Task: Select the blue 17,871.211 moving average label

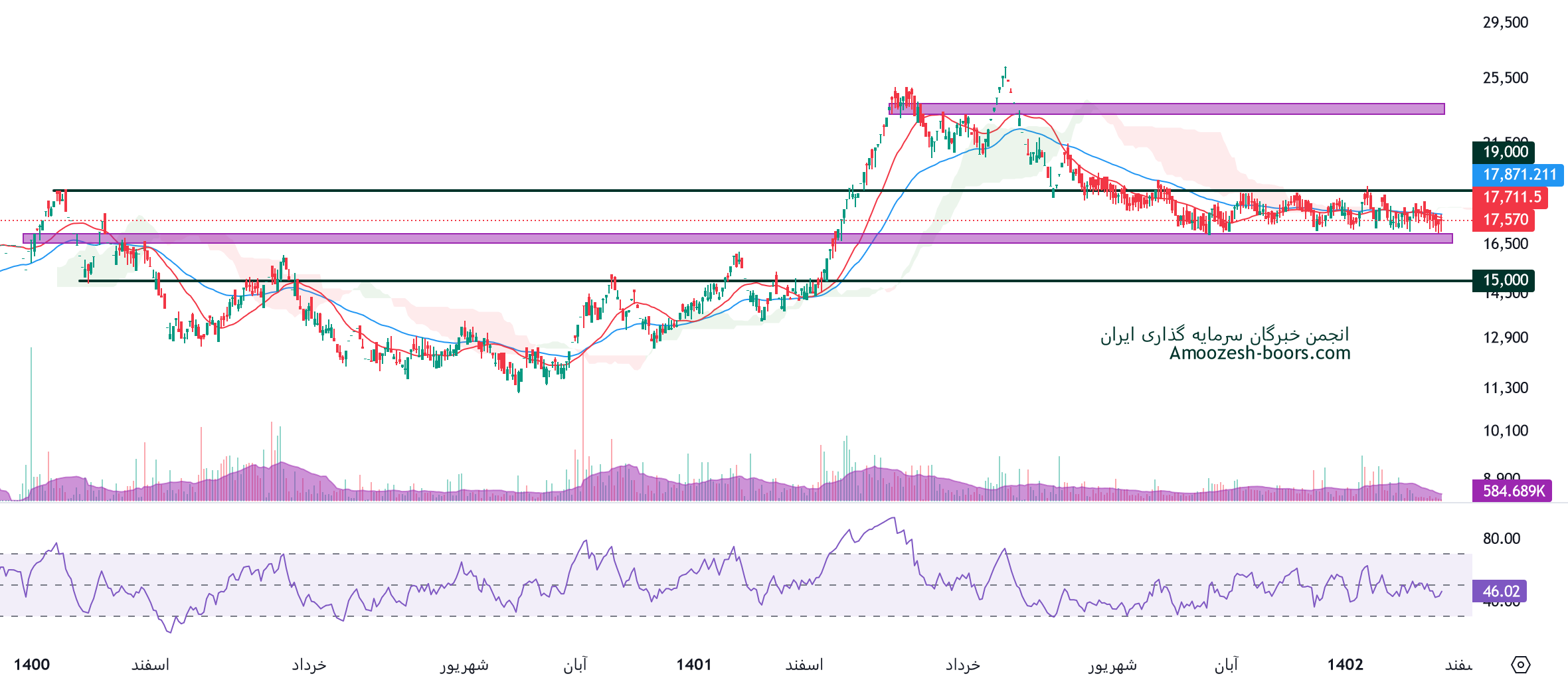Action: pos(1518,175)
